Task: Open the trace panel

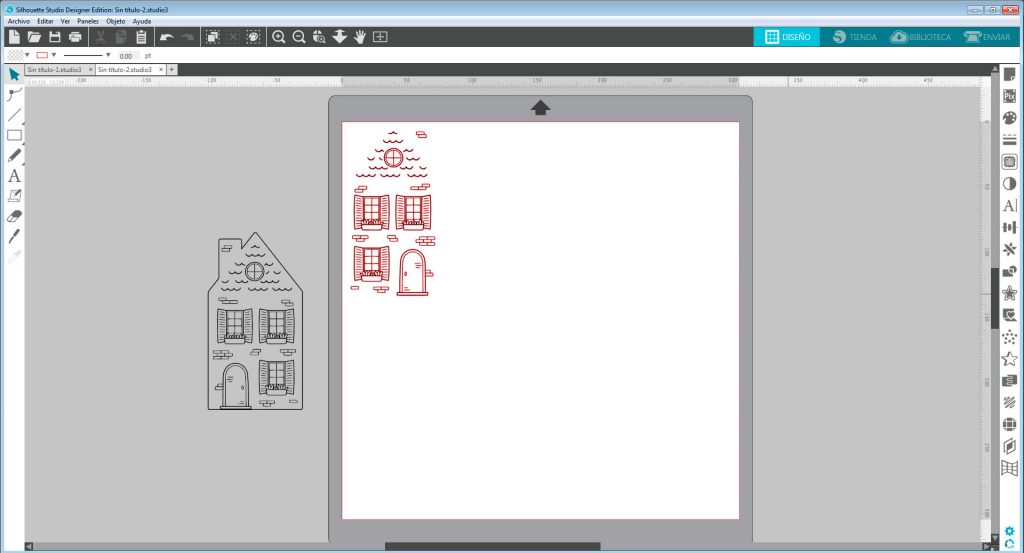Action: (x=1010, y=161)
